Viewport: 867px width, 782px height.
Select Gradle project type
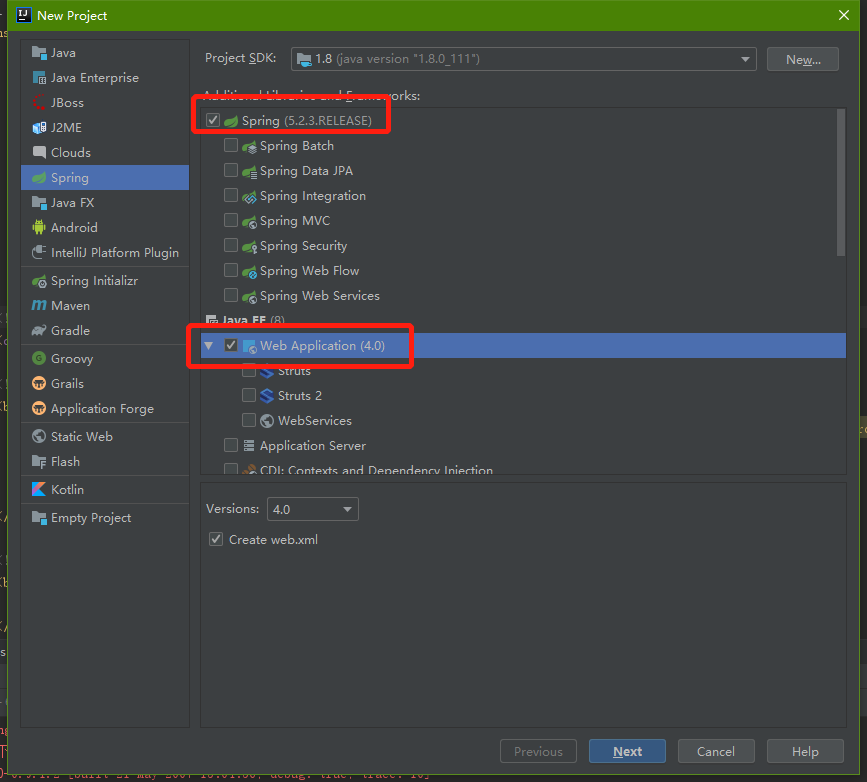click(105, 331)
